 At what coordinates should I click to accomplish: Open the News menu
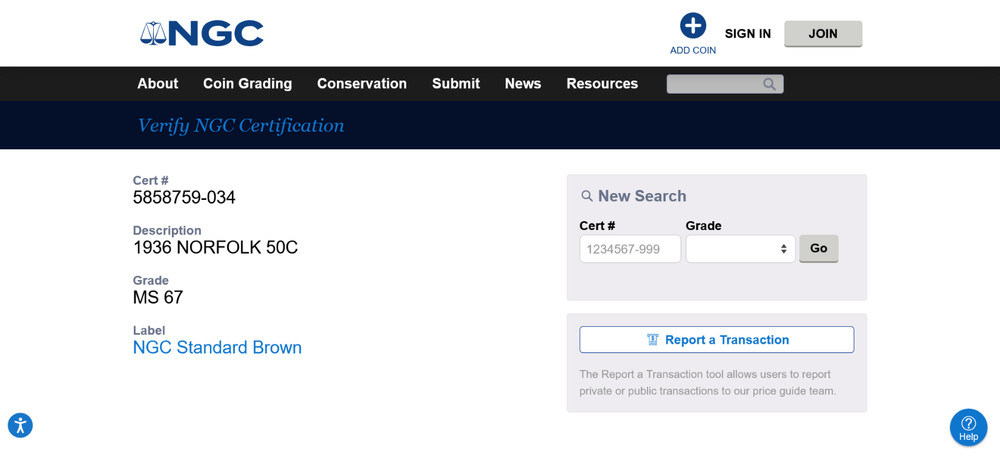[523, 84]
